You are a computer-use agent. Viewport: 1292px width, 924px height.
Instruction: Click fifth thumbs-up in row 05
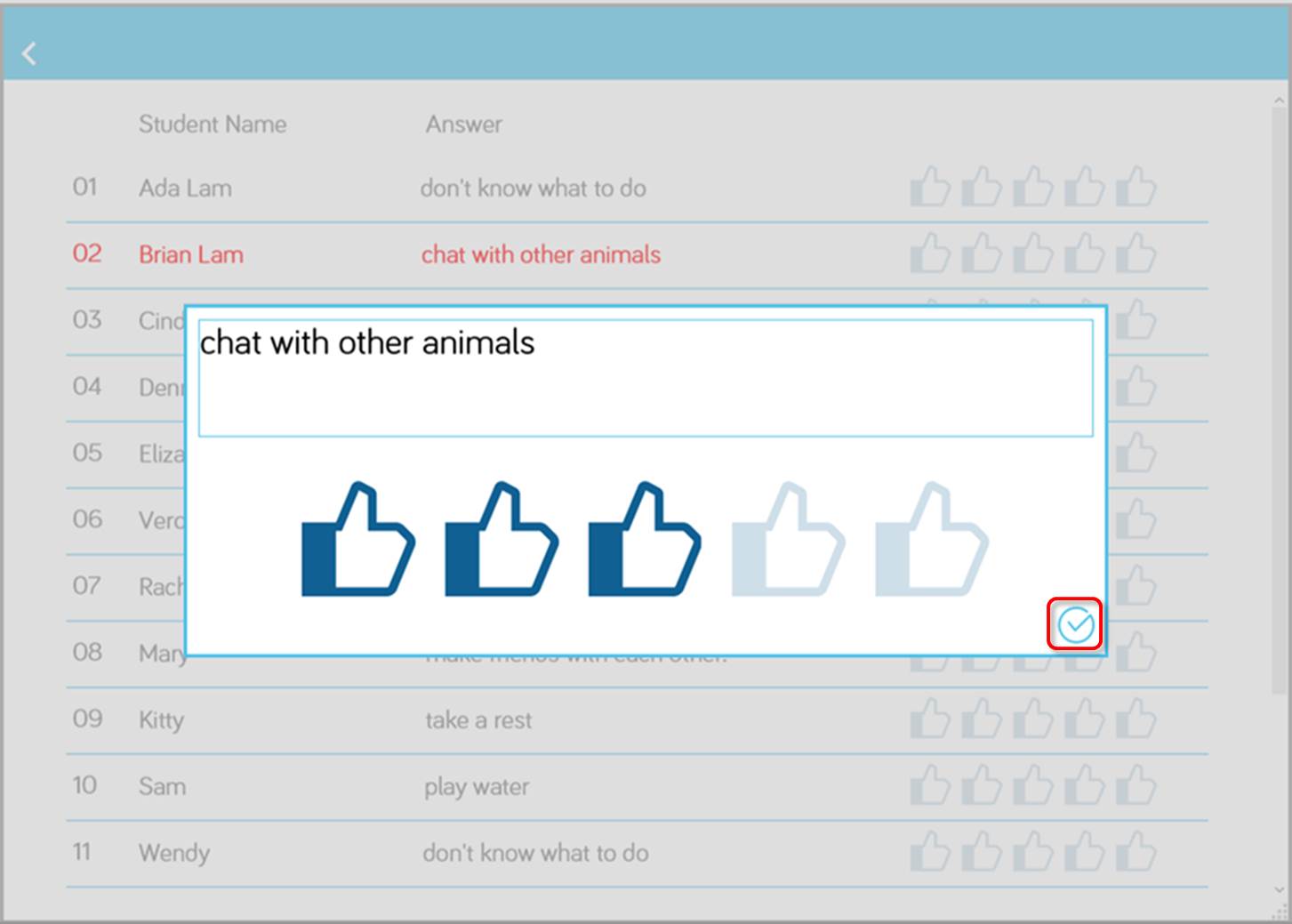pos(1136,453)
